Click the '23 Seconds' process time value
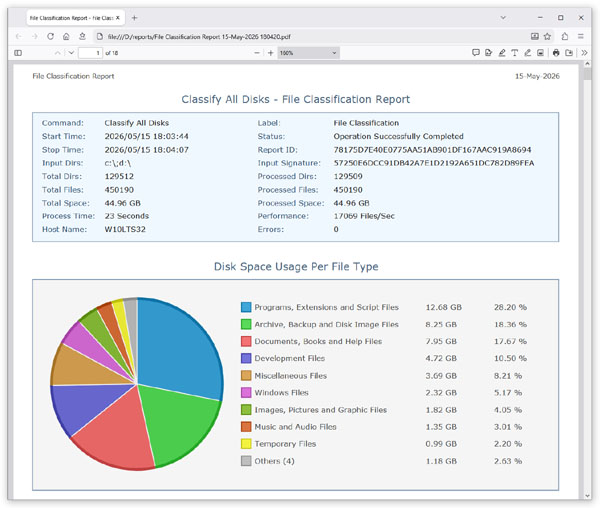600x508 pixels. (x=127, y=216)
